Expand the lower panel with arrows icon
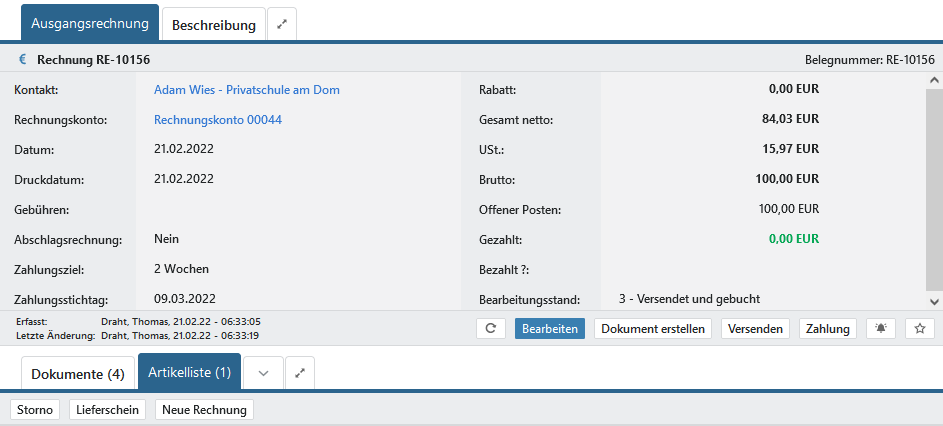Screen dimensions: 943x426 tap(300, 373)
